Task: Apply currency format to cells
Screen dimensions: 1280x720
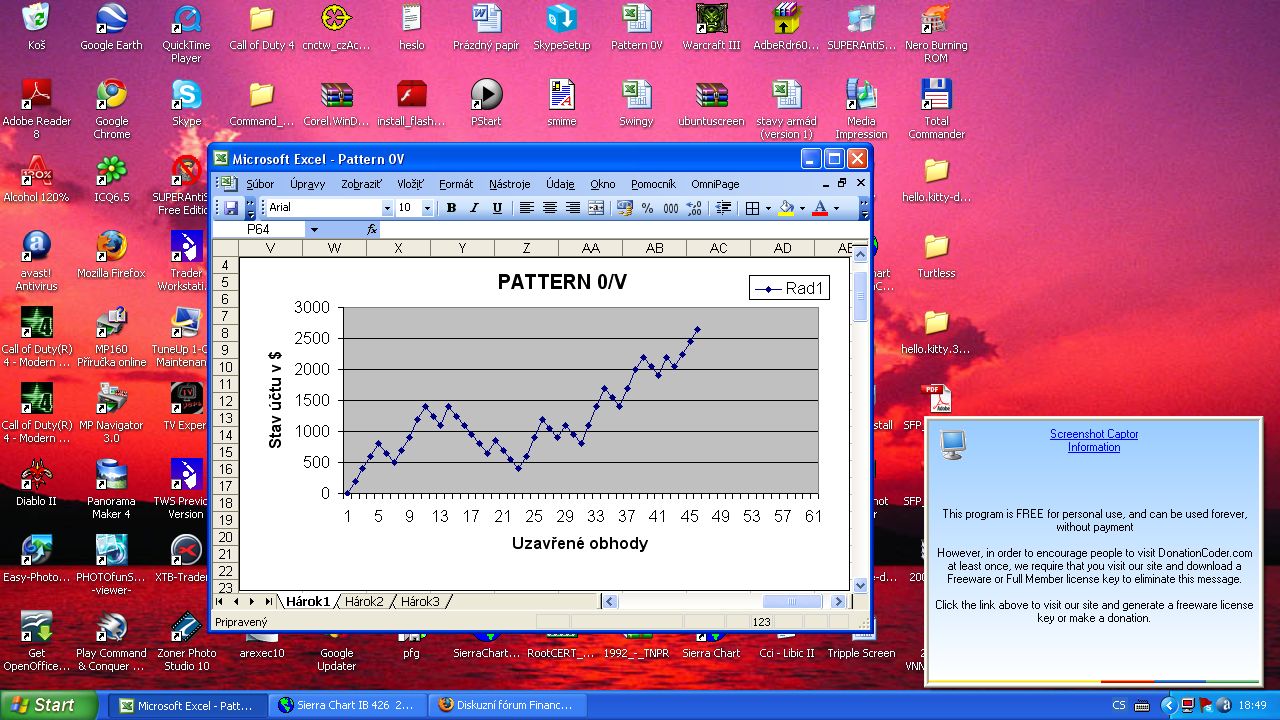Action: (x=625, y=208)
